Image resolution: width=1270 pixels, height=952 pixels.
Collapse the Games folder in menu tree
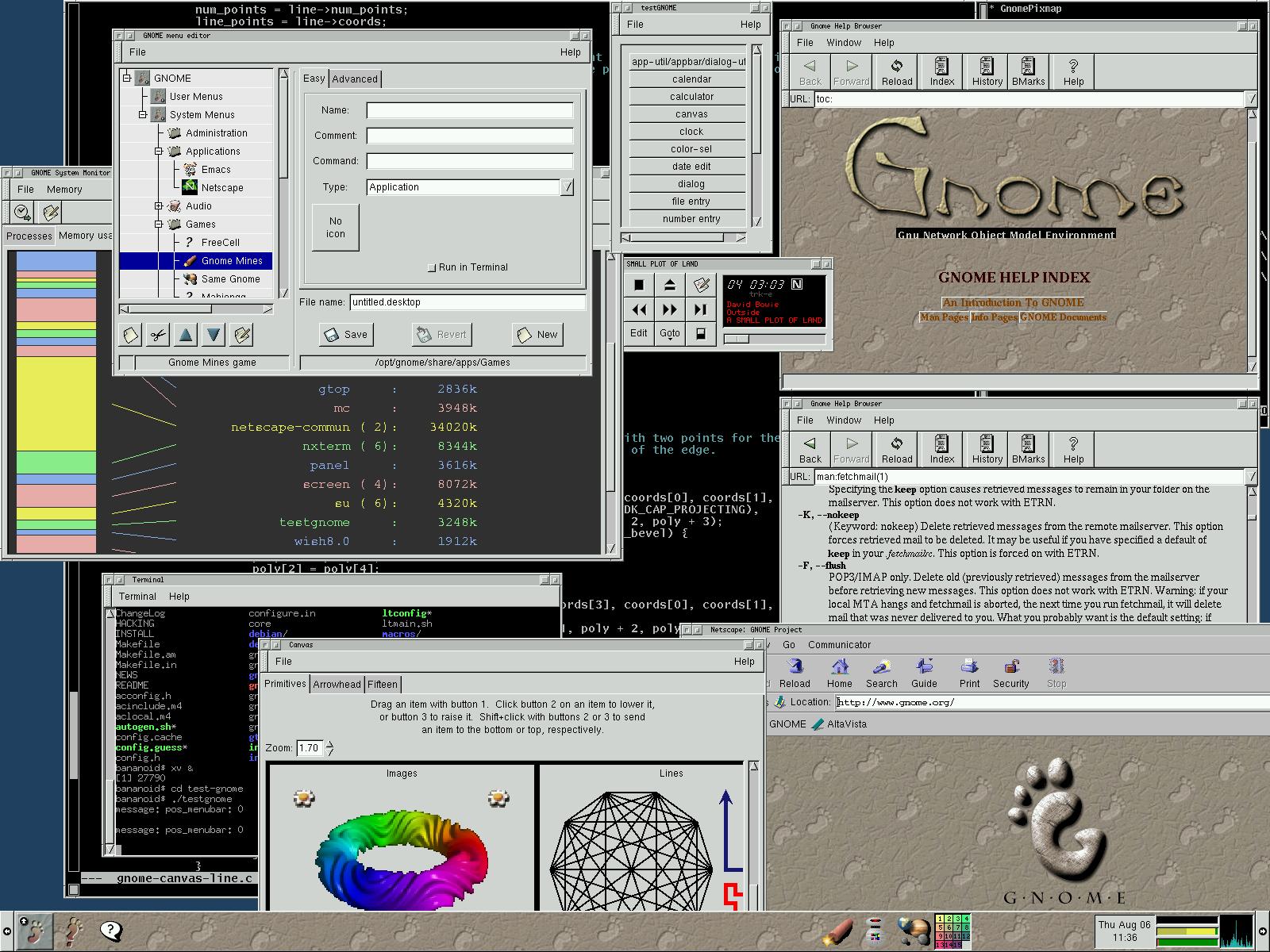[159, 224]
